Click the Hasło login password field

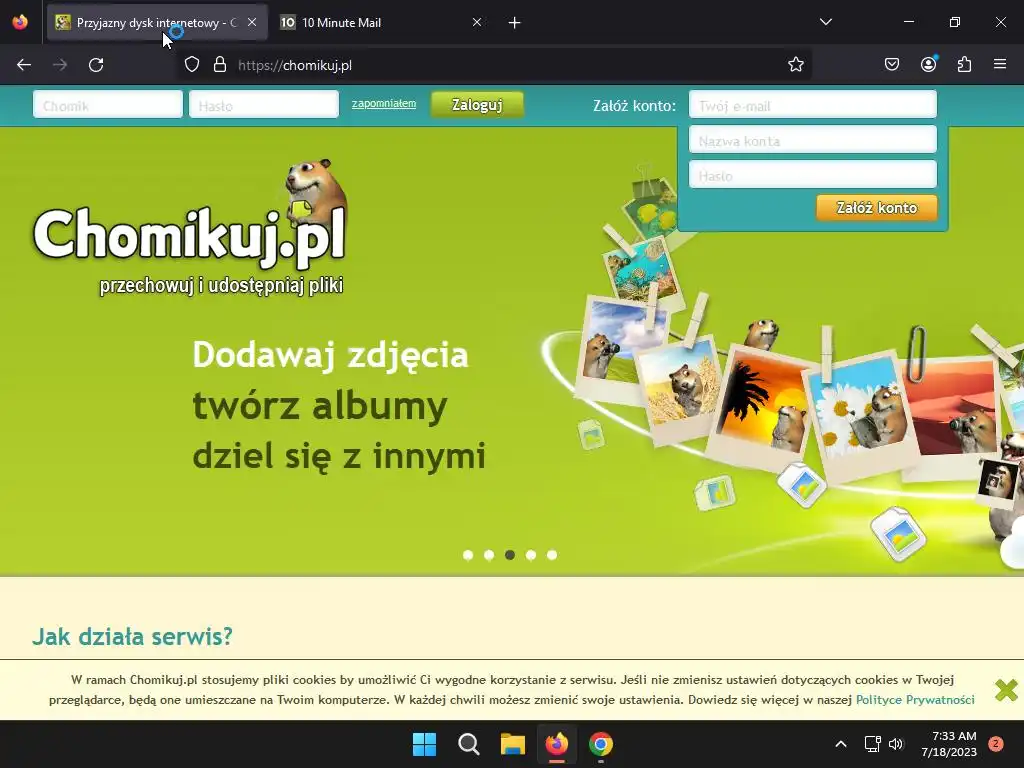pyautogui.click(x=264, y=104)
